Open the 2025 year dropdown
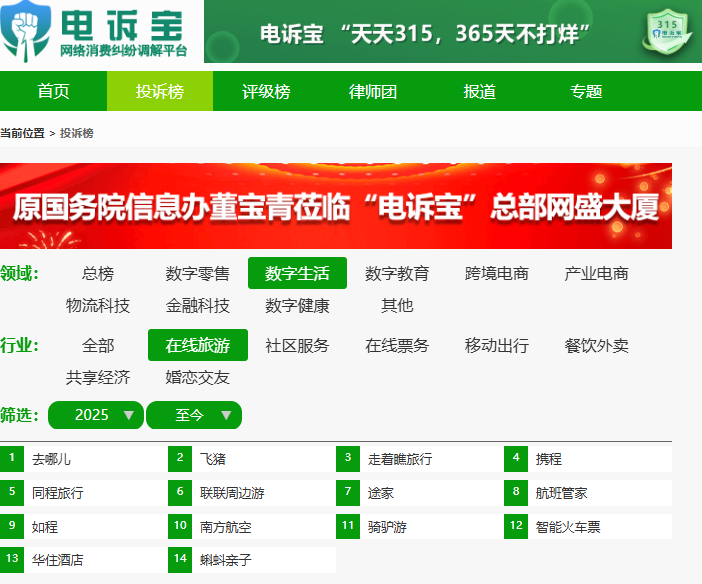The height and width of the screenshot is (584, 702). (95, 415)
